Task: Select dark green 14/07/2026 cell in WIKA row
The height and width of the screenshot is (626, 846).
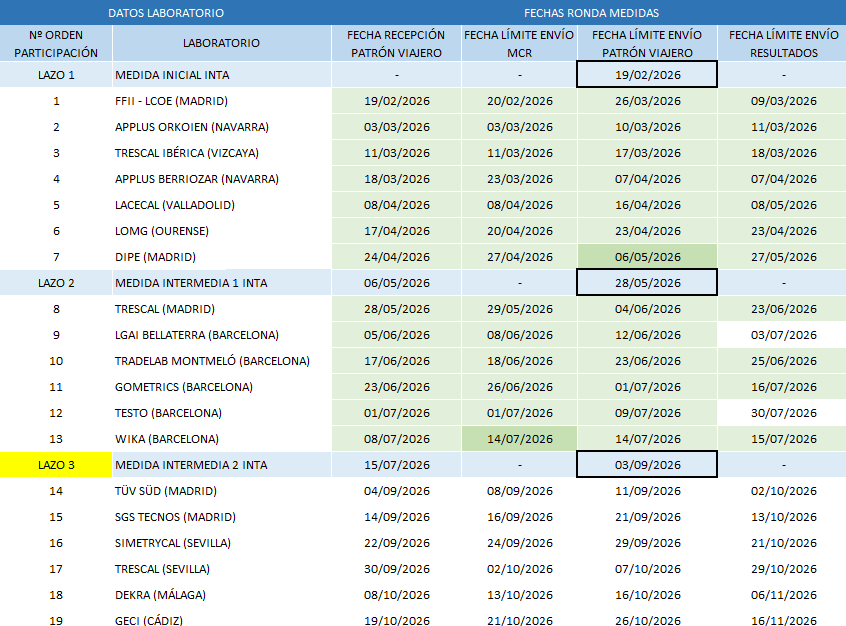Action: 519,439
